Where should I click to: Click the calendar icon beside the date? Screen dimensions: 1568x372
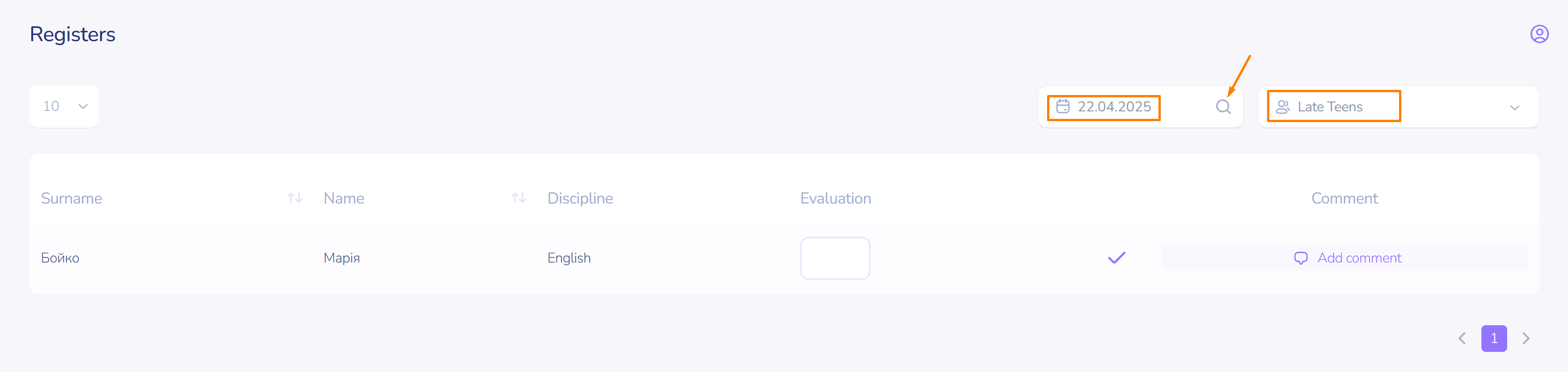pos(1063,107)
